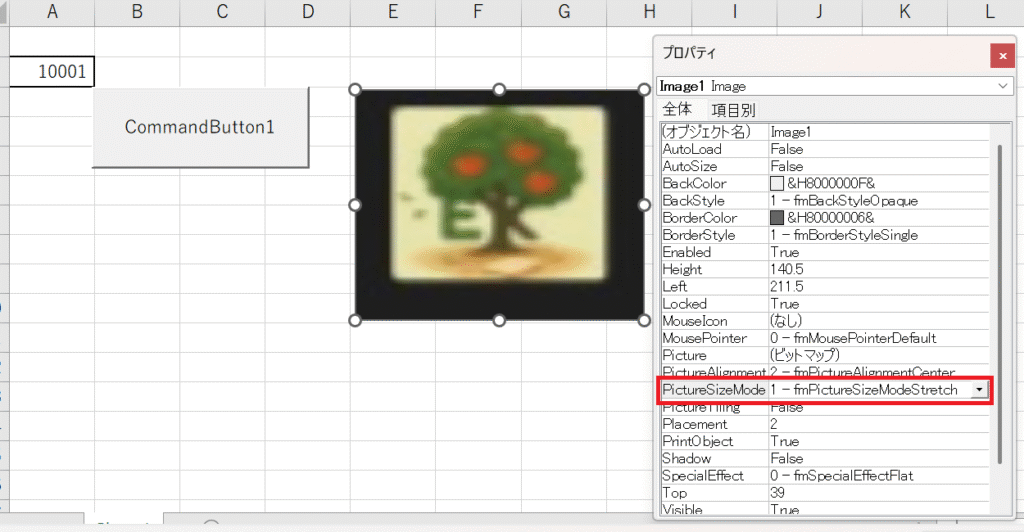Click the CommandButton1 button
1024x532 pixels.
200,127
